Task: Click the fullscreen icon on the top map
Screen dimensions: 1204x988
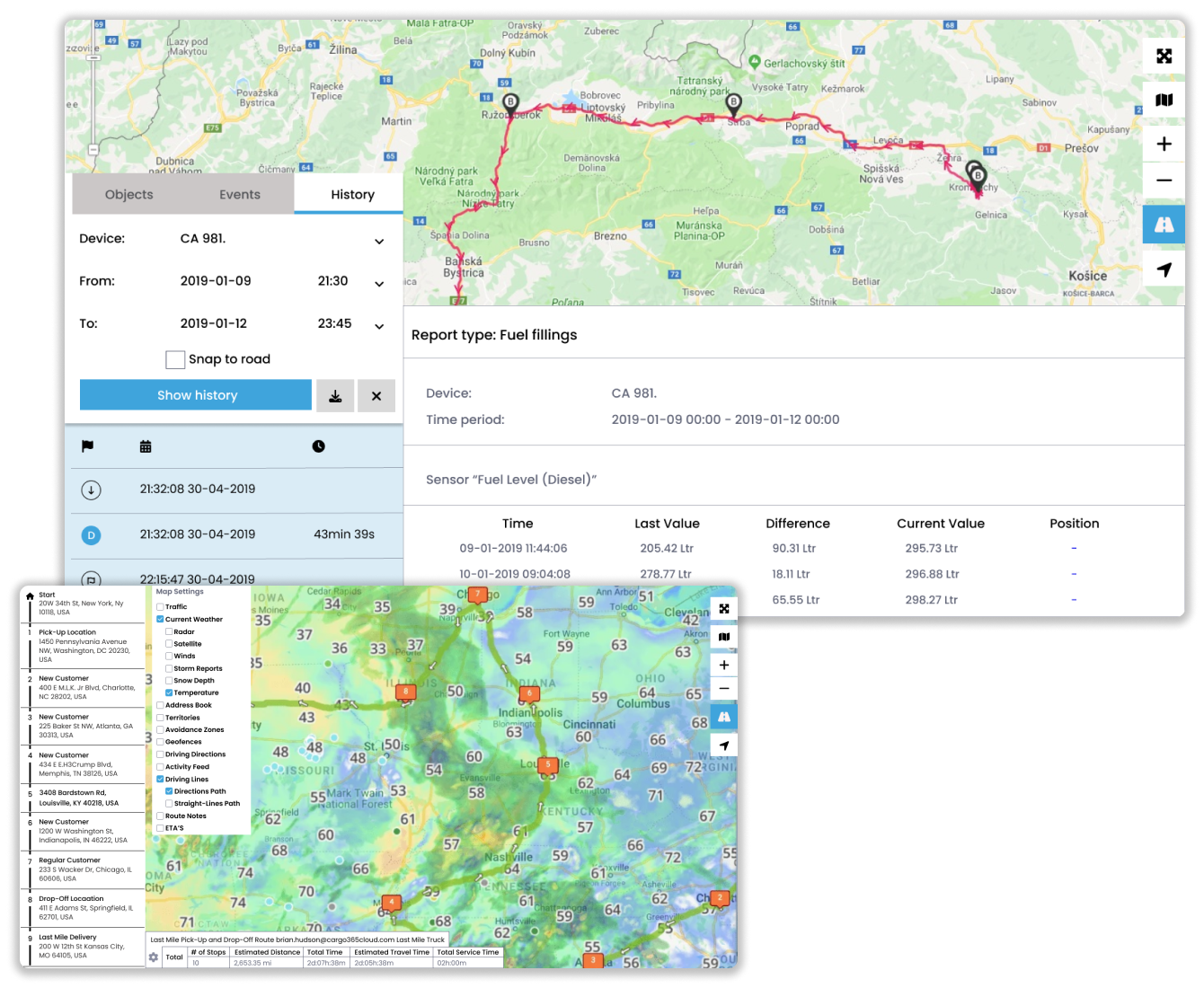Action: pos(1164,57)
